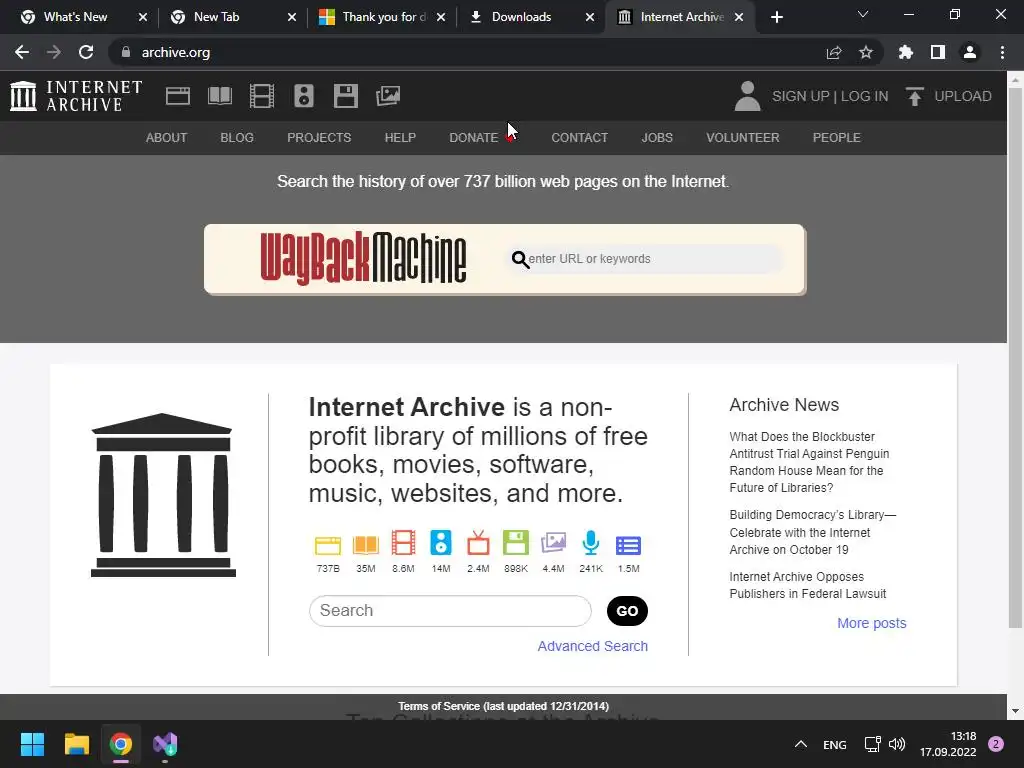Open the Images icon in top nav
This screenshot has height=768, width=1024.
point(388,96)
